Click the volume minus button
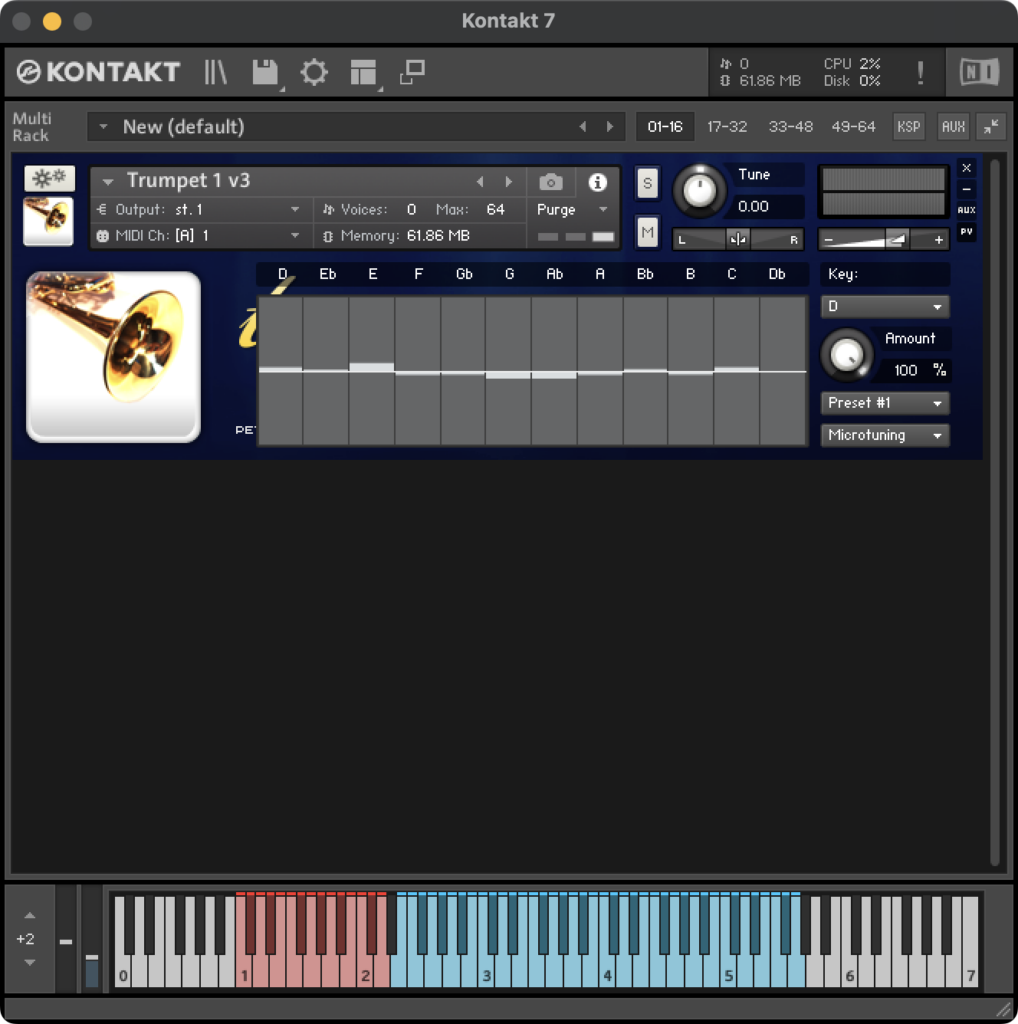This screenshot has height=1024, width=1018. click(x=829, y=240)
